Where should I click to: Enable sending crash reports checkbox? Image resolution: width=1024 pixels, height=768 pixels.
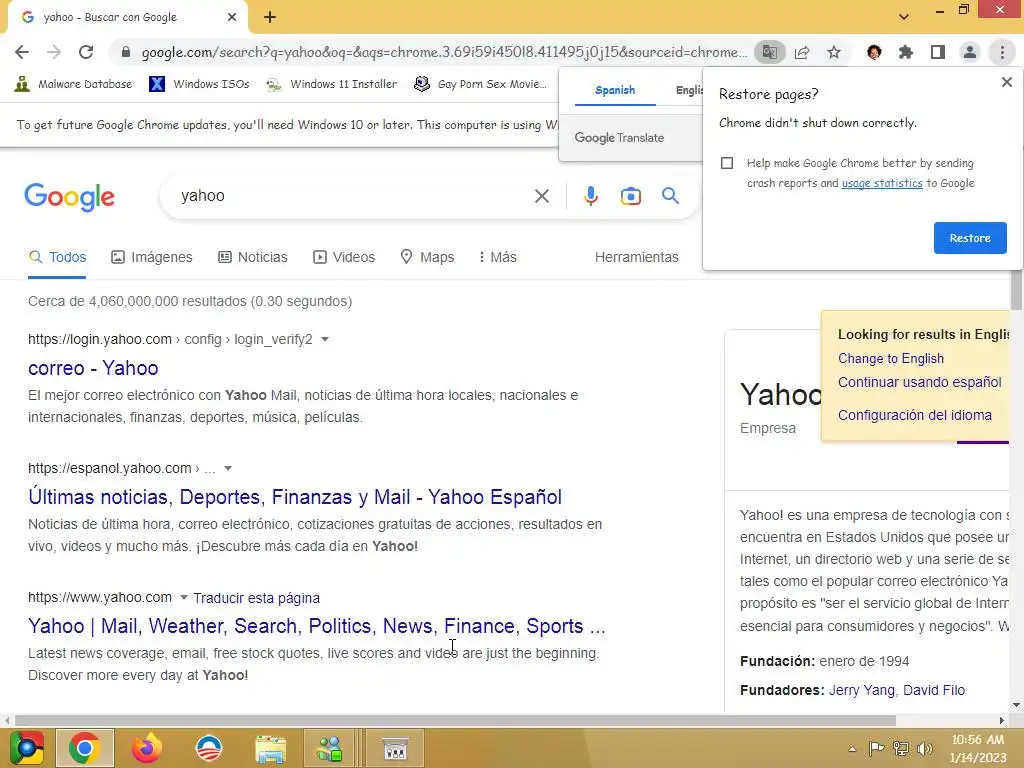(x=727, y=163)
